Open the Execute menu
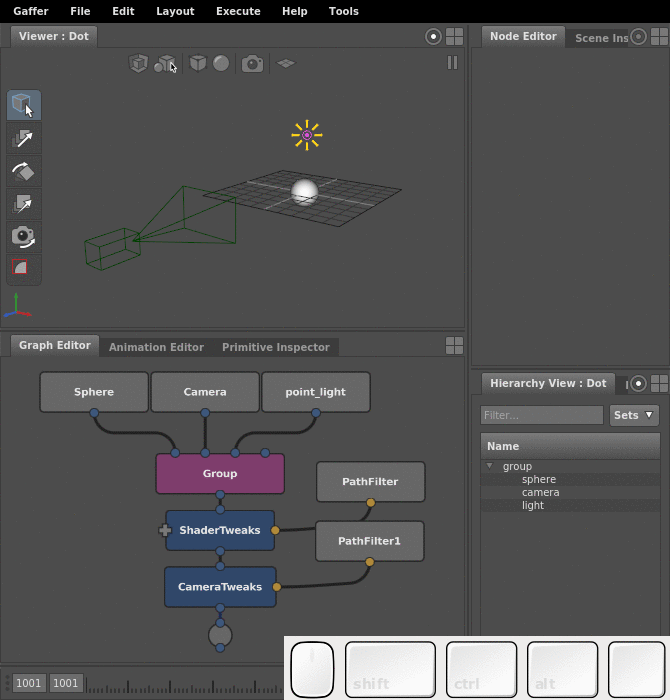Viewport: 670px width, 700px height. (x=238, y=11)
